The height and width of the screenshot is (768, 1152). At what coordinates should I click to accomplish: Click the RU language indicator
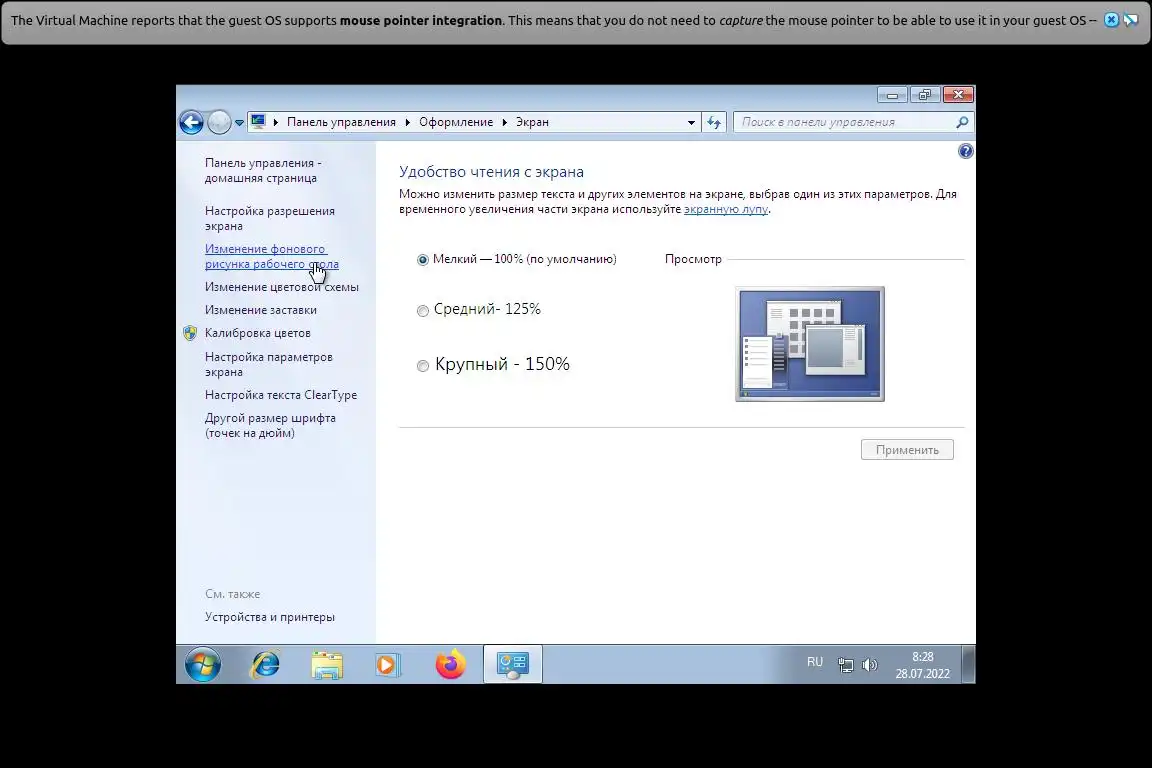pos(815,662)
